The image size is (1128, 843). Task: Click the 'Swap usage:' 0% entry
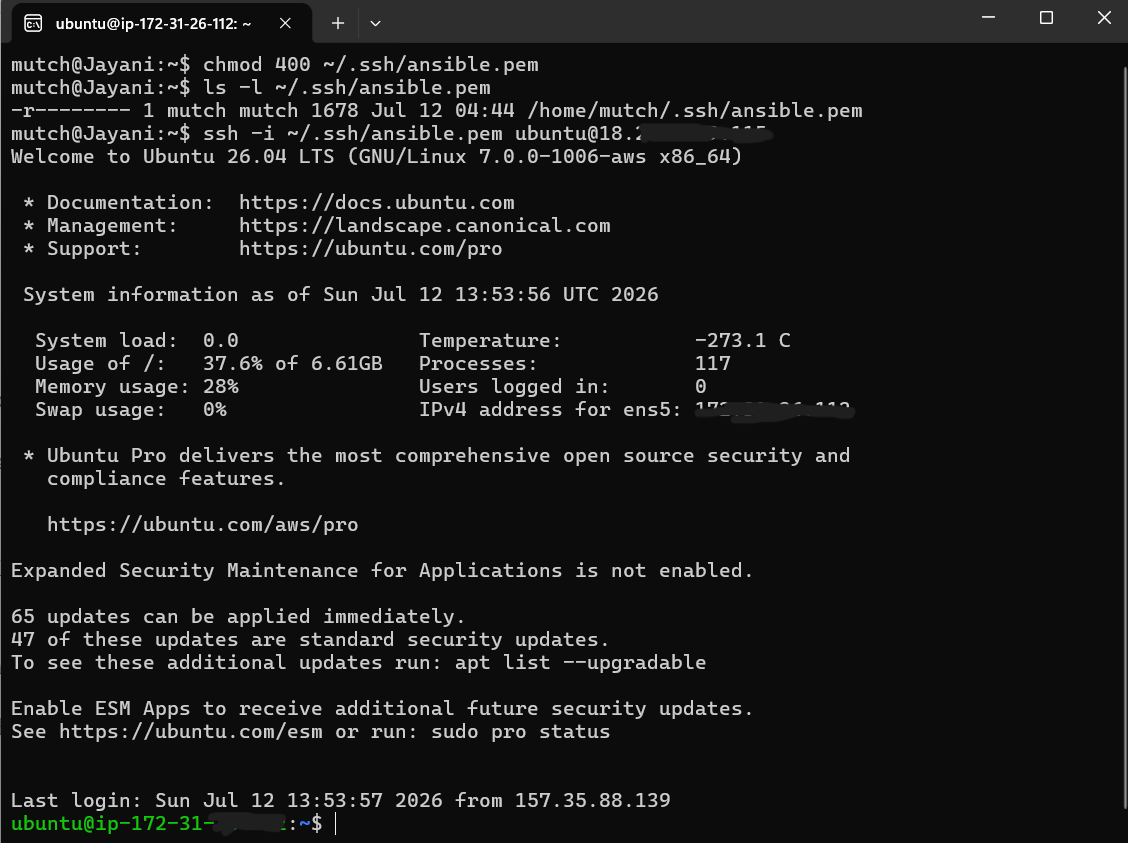(131, 409)
